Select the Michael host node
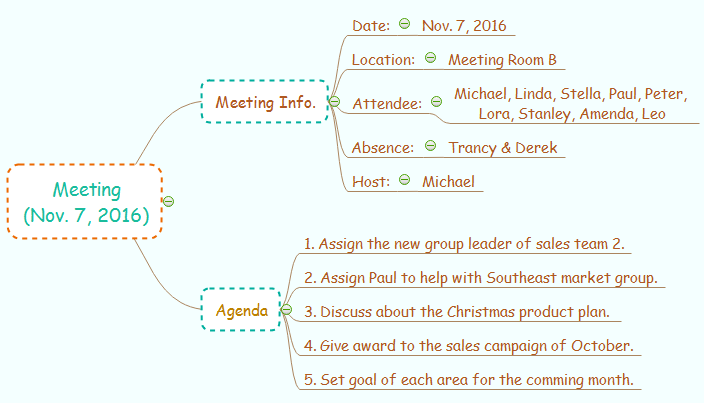The image size is (704, 403). point(447,181)
